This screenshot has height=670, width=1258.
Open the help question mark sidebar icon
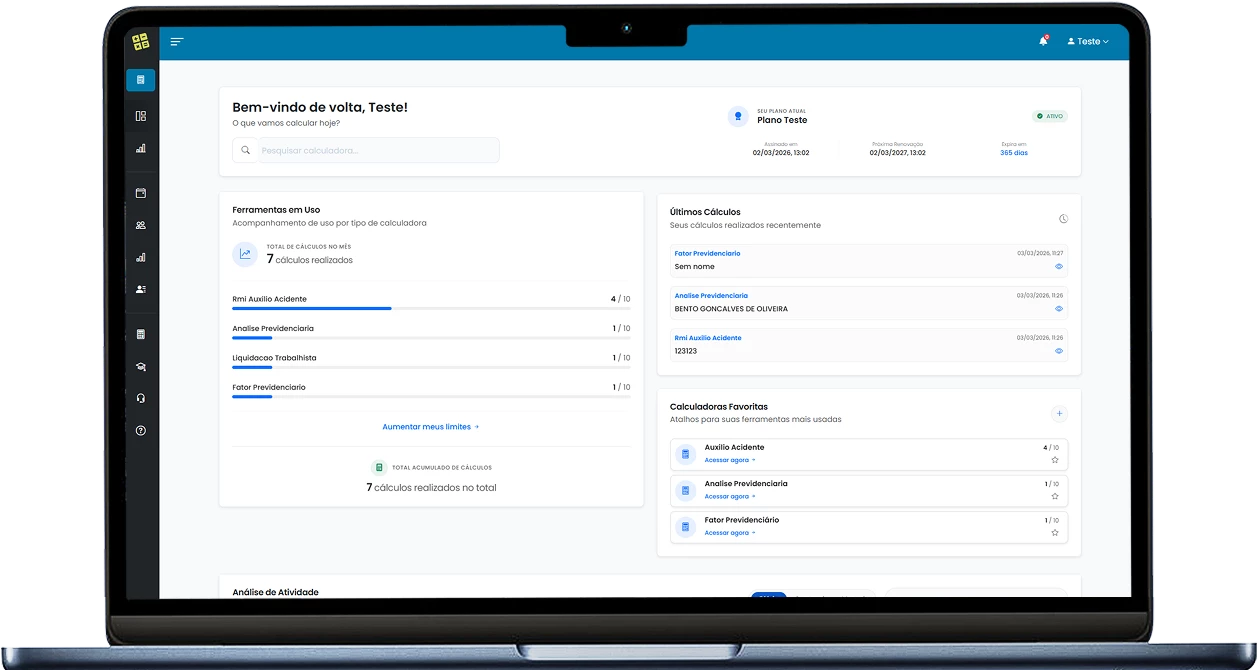point(141,430)
